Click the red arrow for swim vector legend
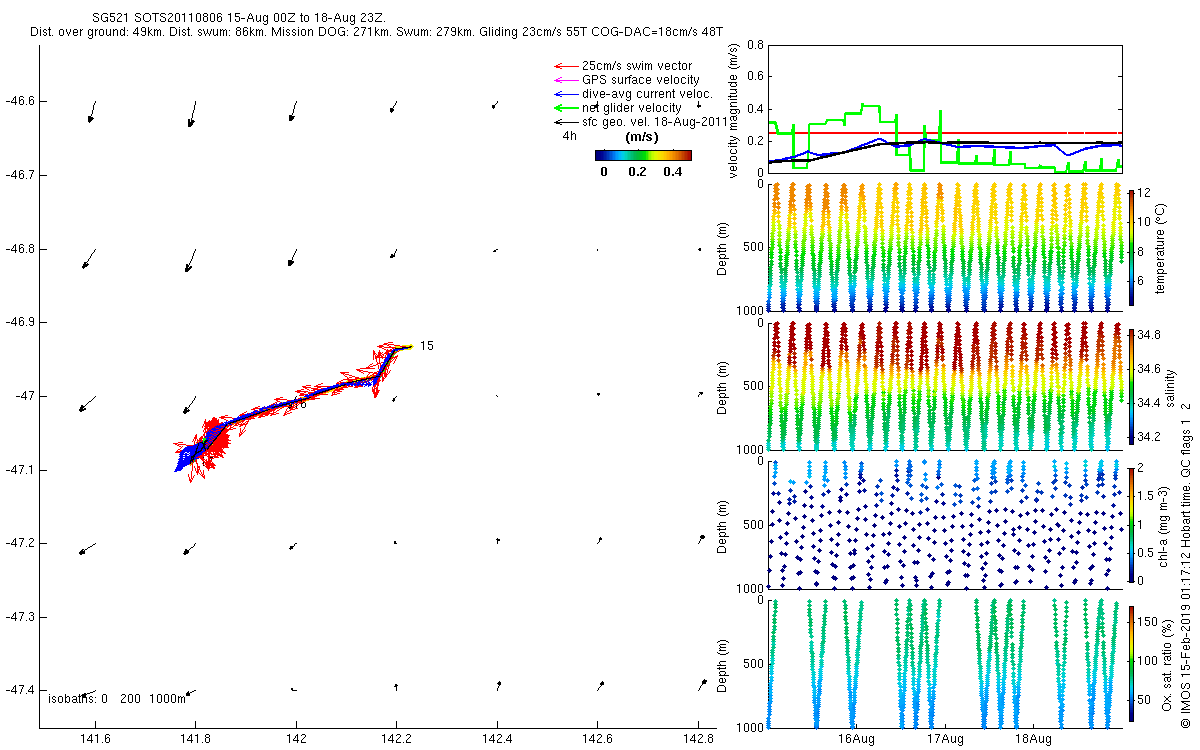 (566, 66)
